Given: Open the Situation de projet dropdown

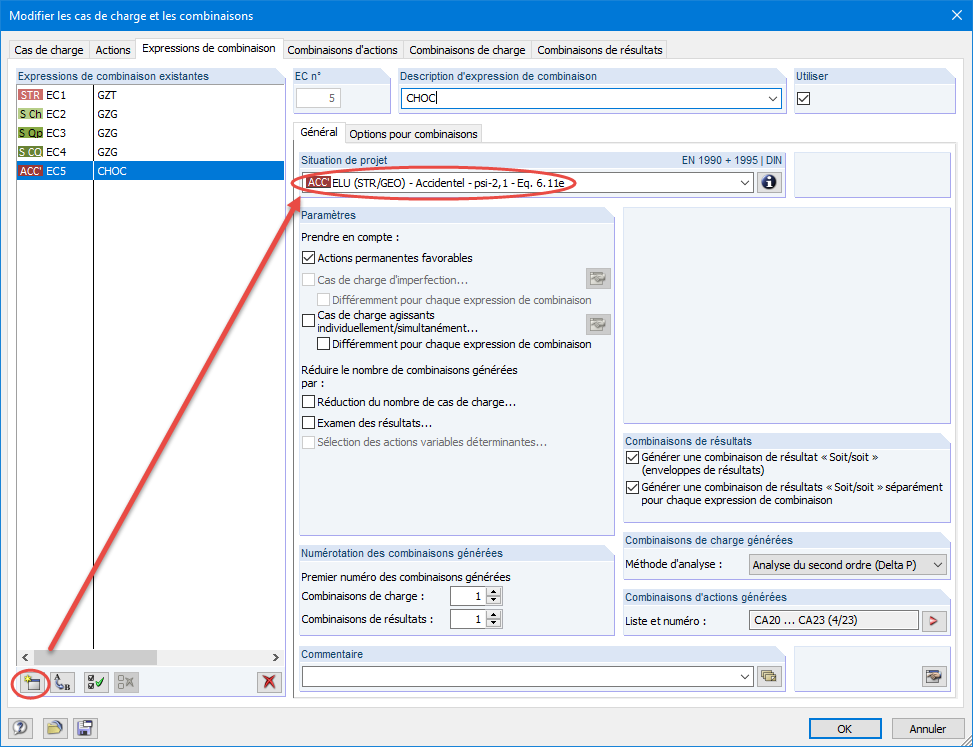Looking at the screenshot, I should [x=745, y=183].
